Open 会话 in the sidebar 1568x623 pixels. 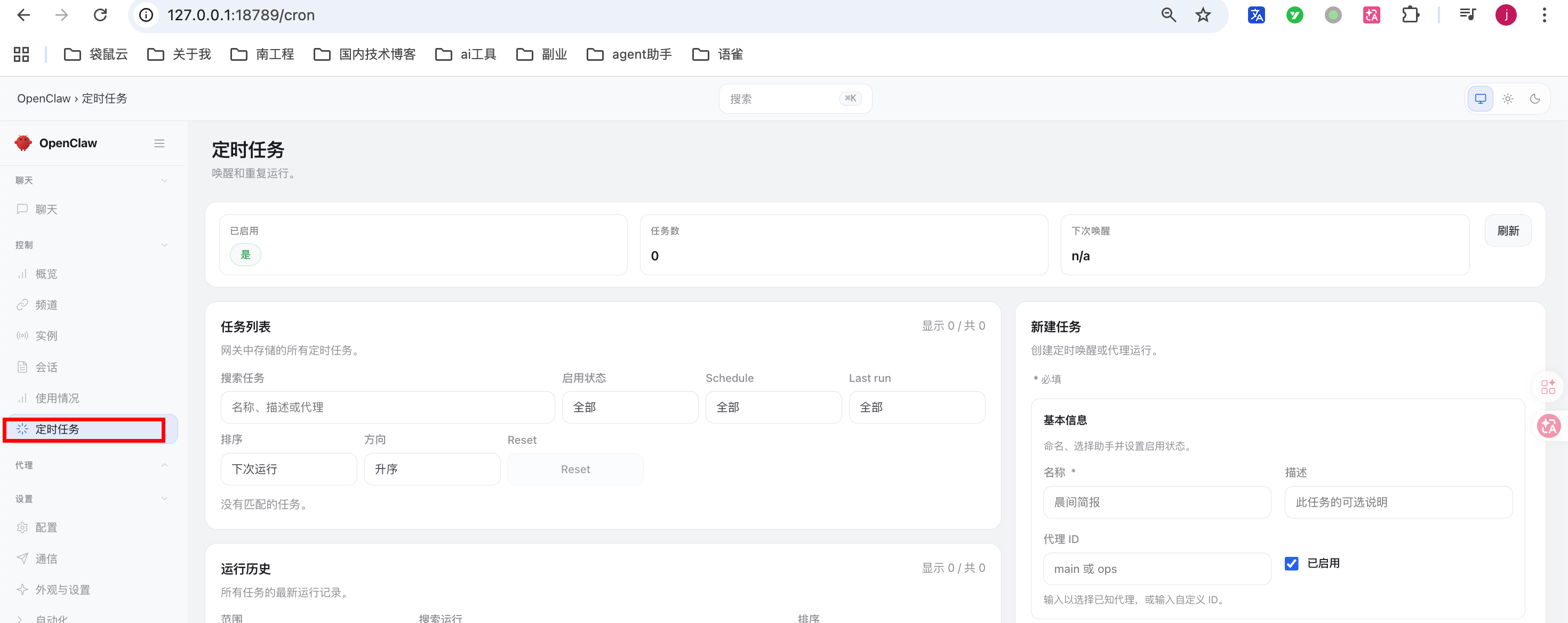(91, 367)
